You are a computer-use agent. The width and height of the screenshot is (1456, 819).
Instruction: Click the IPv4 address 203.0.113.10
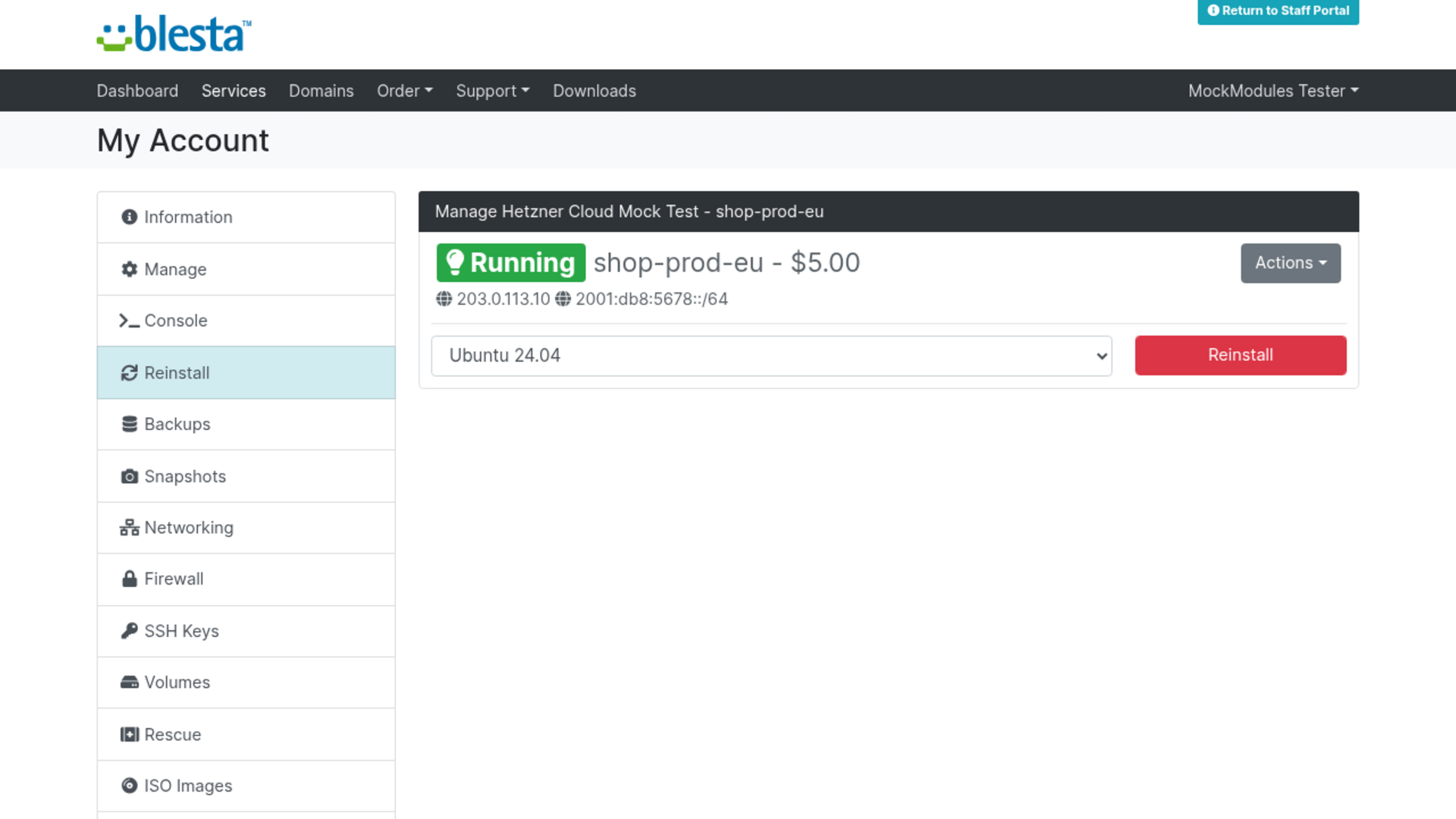(x=504, y=299)
